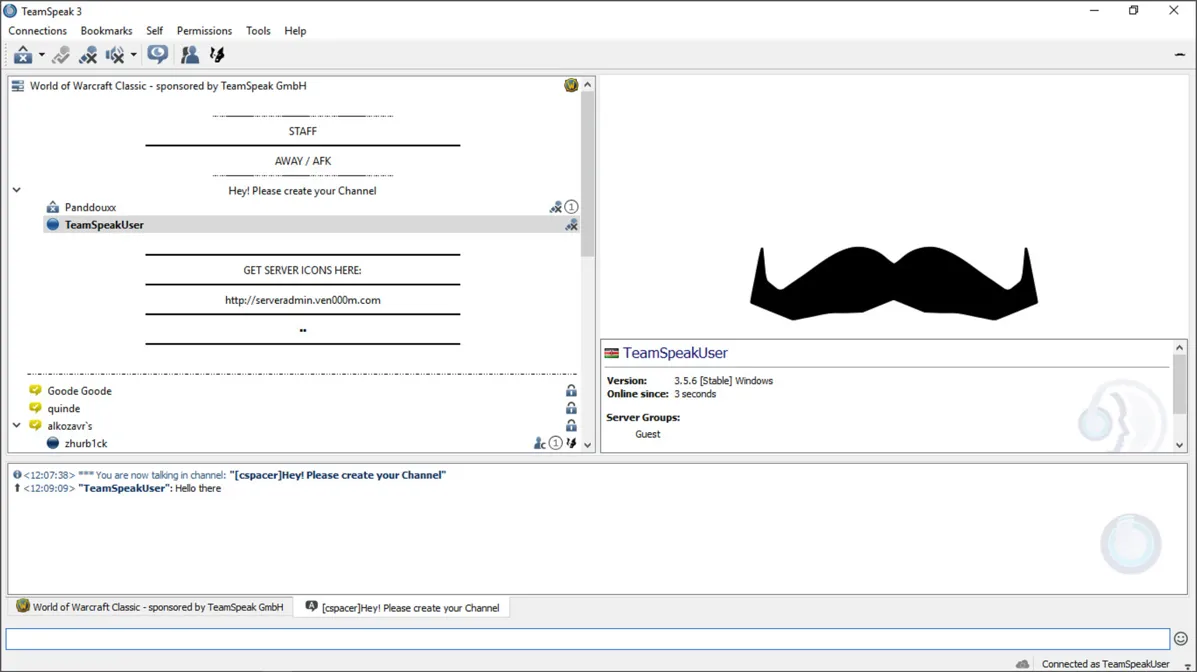Open the Permissions menu

point(204,31)
